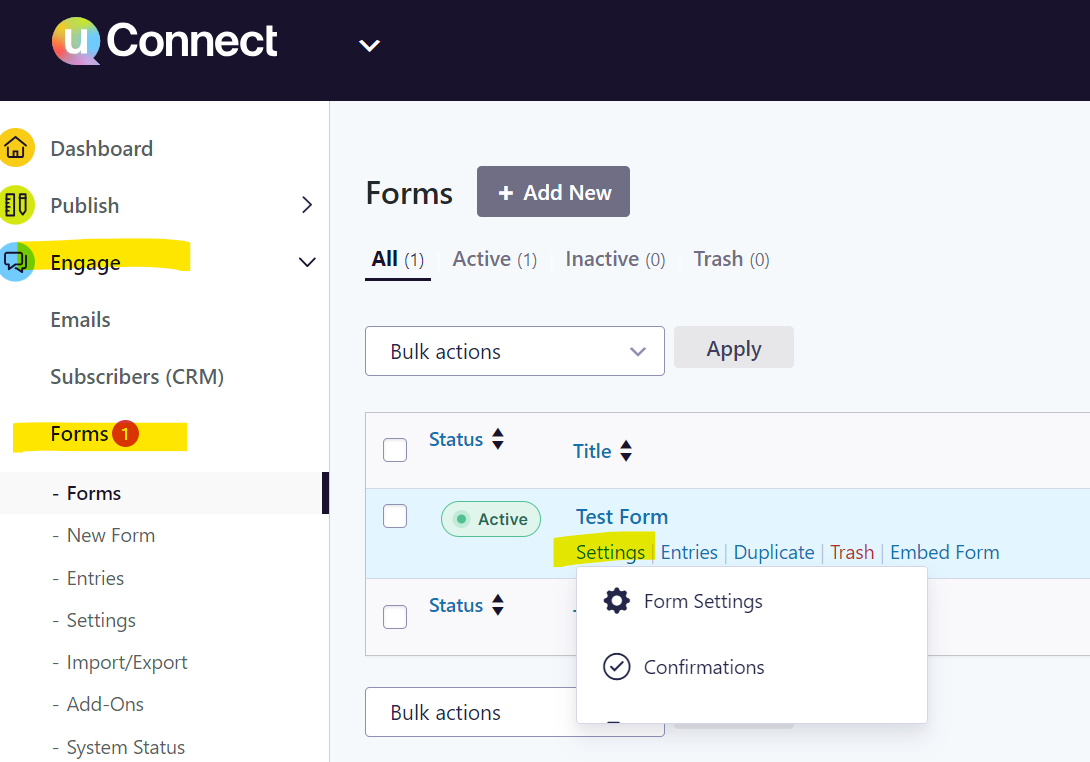Open the Trash tab
Screen dimensions: 1090x762
pos(718,259)
